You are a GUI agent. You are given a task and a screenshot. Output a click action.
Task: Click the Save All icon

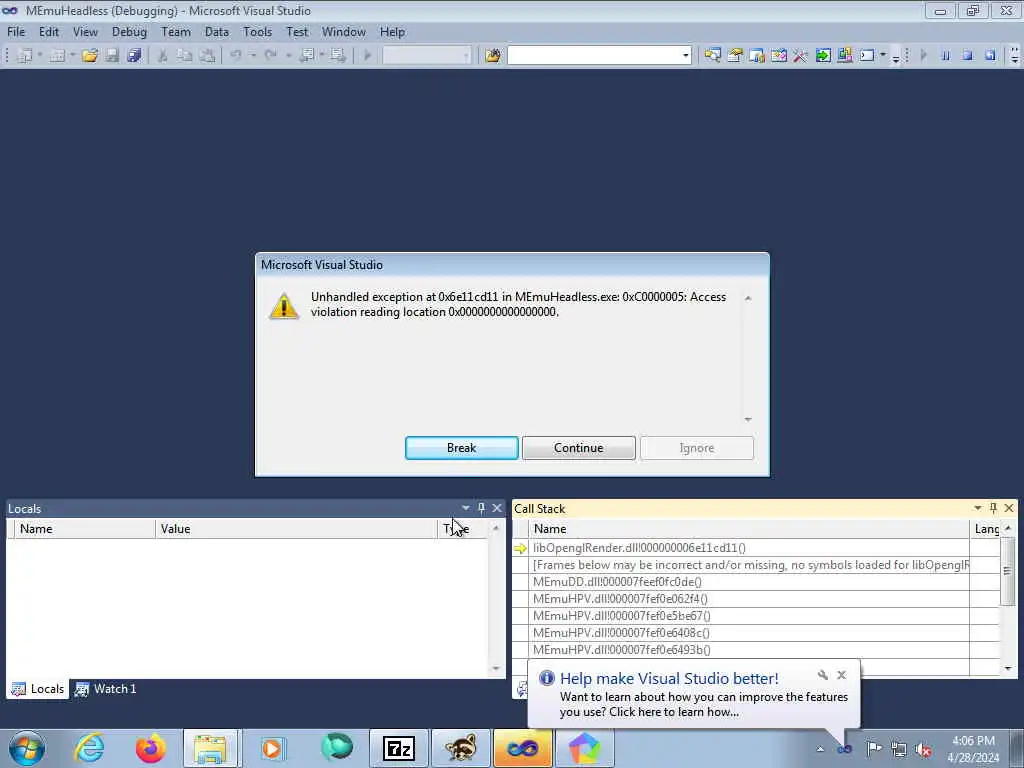coord(134,56)
